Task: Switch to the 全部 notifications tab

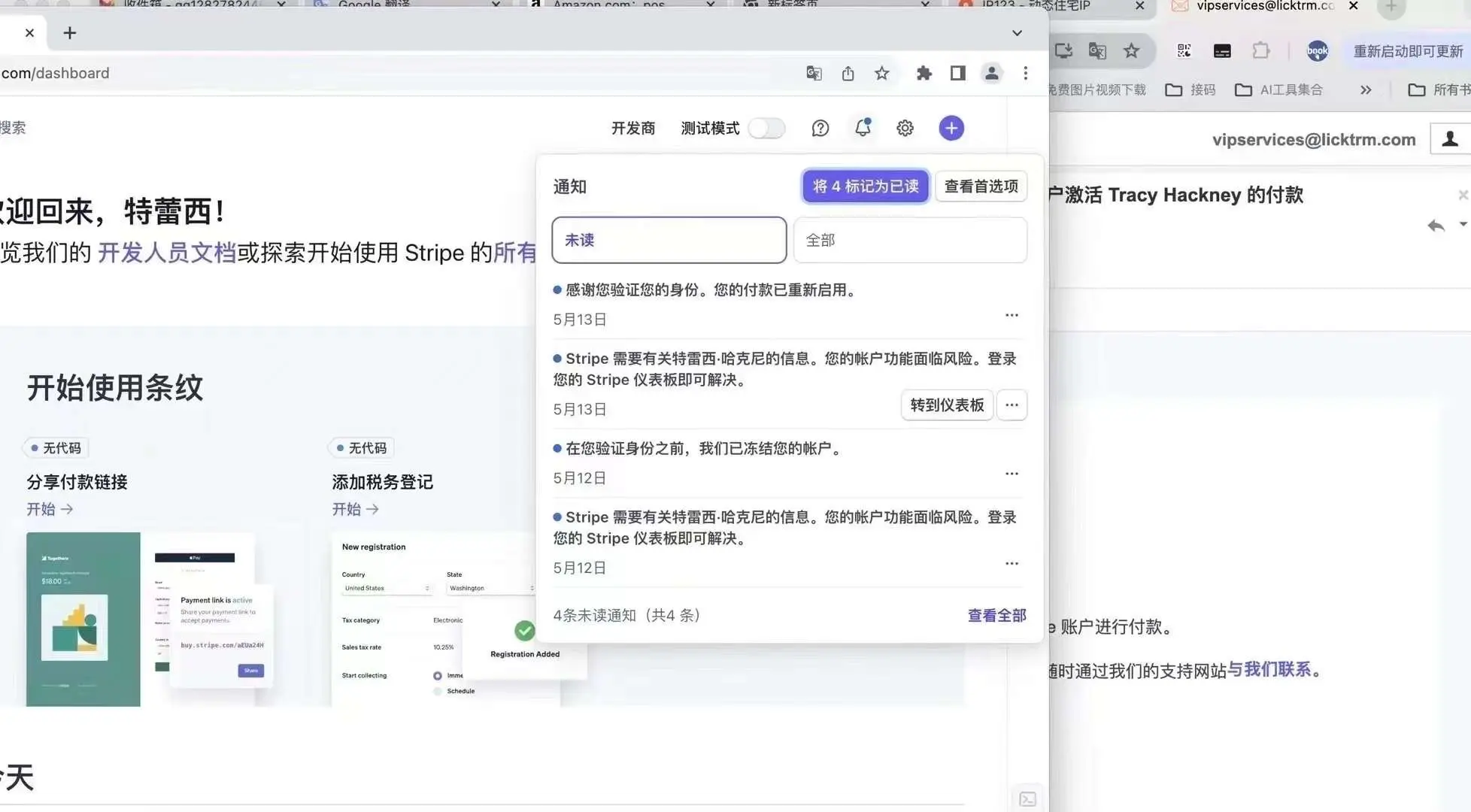Action: [909, 241]
